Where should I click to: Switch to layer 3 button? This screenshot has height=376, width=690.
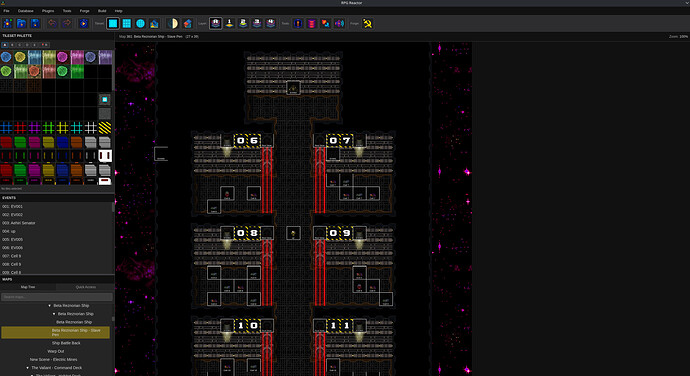coord(257,23)
